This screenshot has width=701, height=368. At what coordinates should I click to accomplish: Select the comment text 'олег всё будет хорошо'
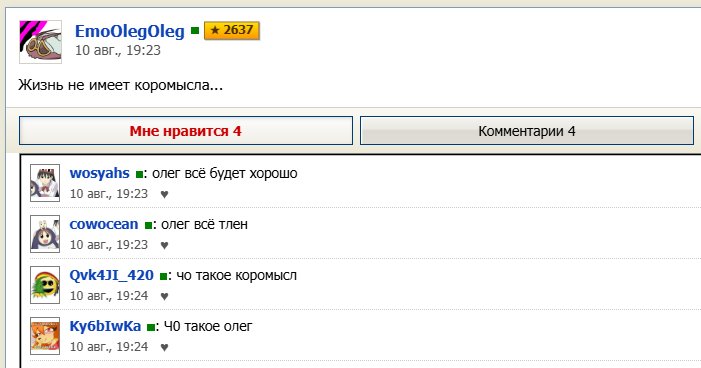224,173
